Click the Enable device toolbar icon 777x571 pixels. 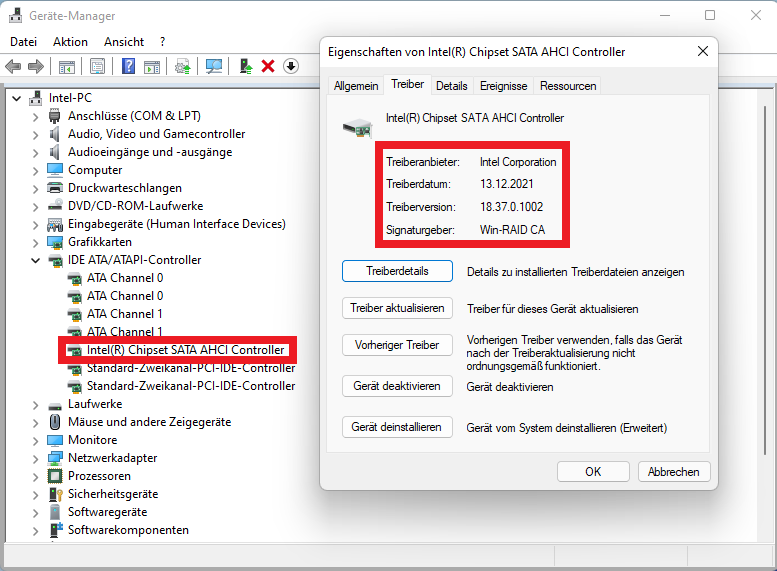point(245,66)
